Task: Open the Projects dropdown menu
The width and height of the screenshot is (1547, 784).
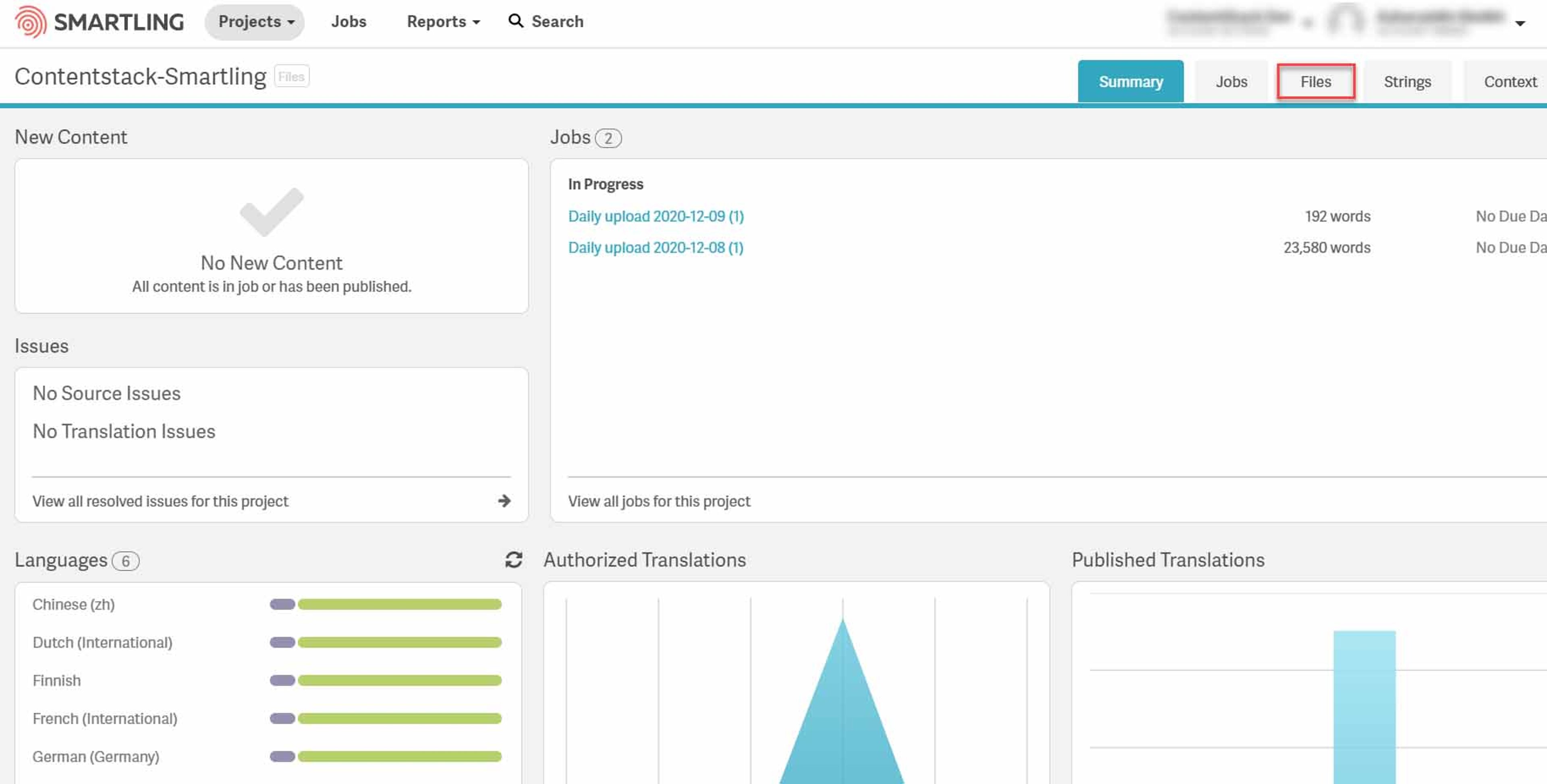Action: (x=255, y=22)
